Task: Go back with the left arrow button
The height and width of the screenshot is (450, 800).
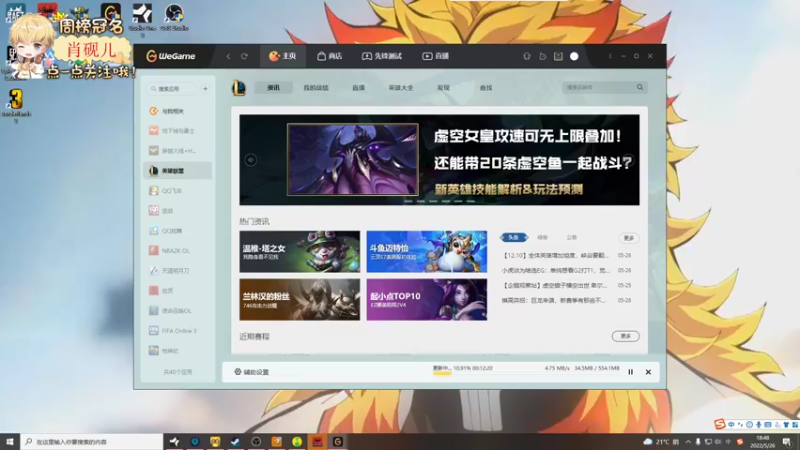Action: [x=228, y=56]
